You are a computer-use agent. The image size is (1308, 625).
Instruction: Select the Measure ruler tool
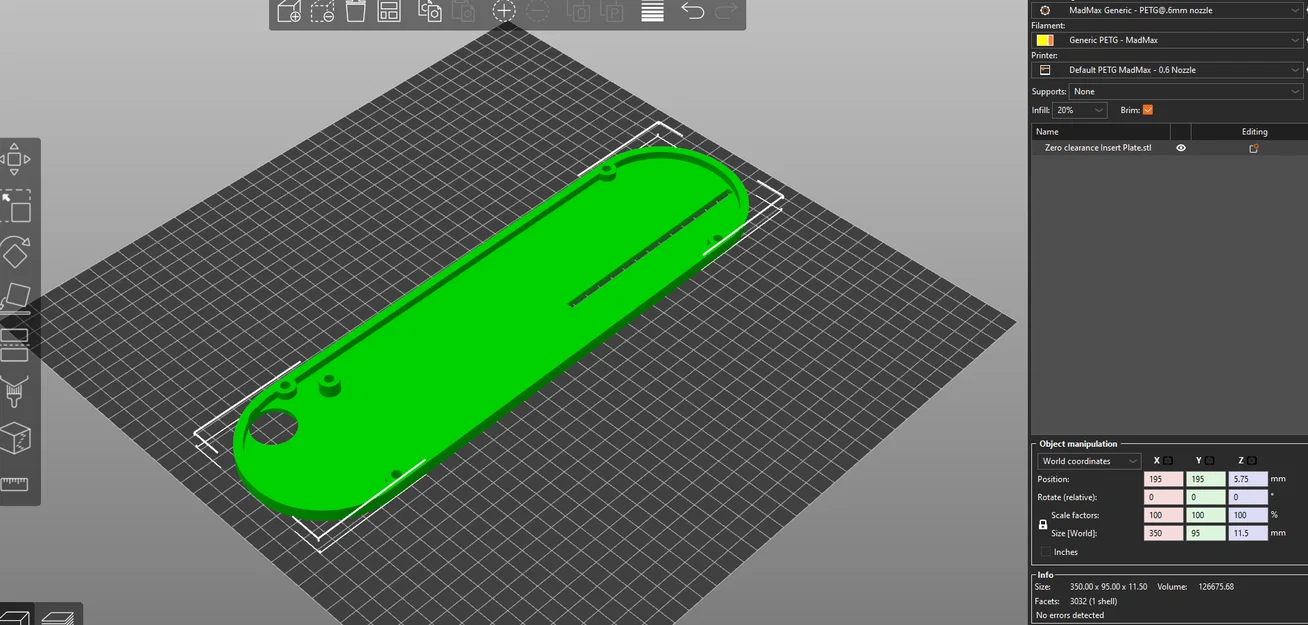15,484
